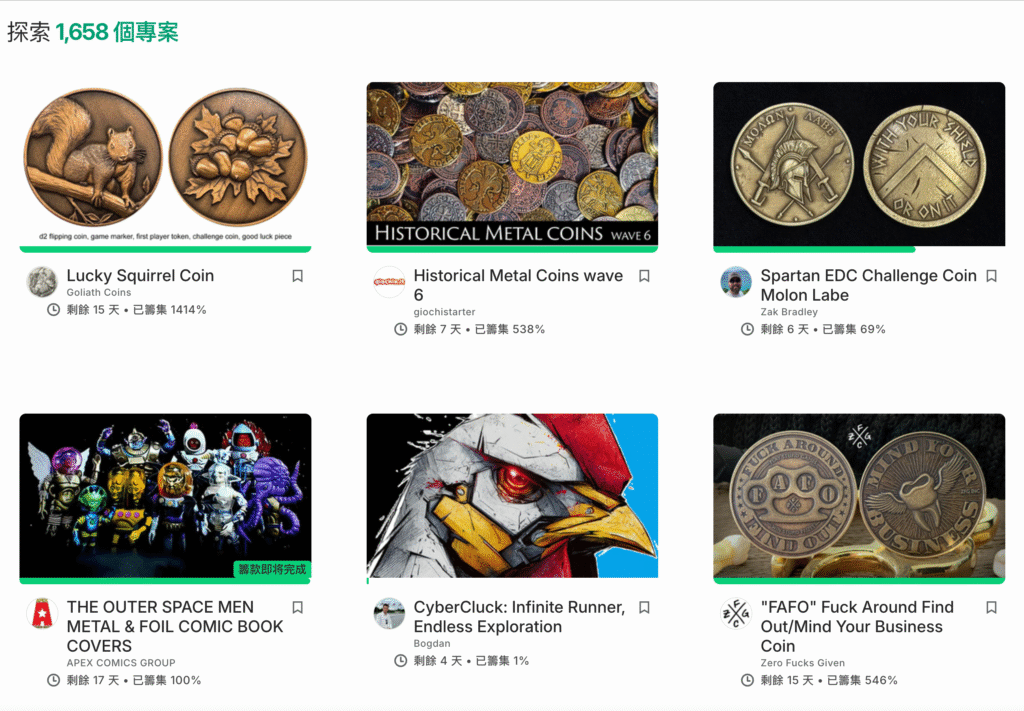
Task: Save the FAFO coin project to bookmarks
Action: click(991, 607)
